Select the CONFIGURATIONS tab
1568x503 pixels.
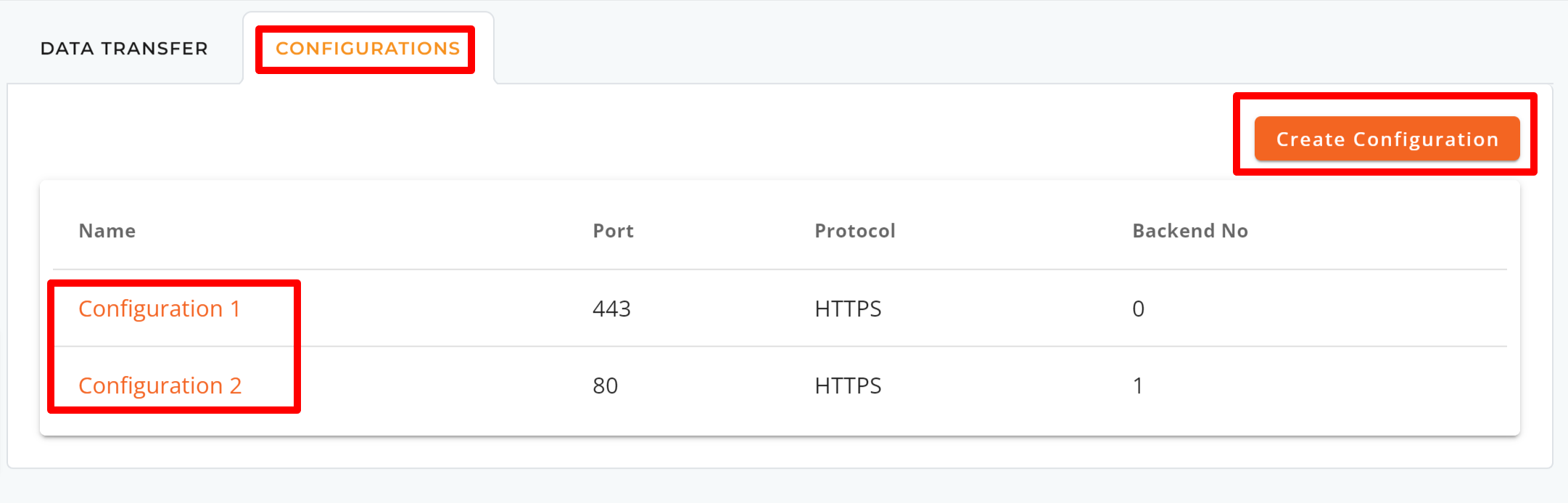pyautogui.click(x=368, y=49)
